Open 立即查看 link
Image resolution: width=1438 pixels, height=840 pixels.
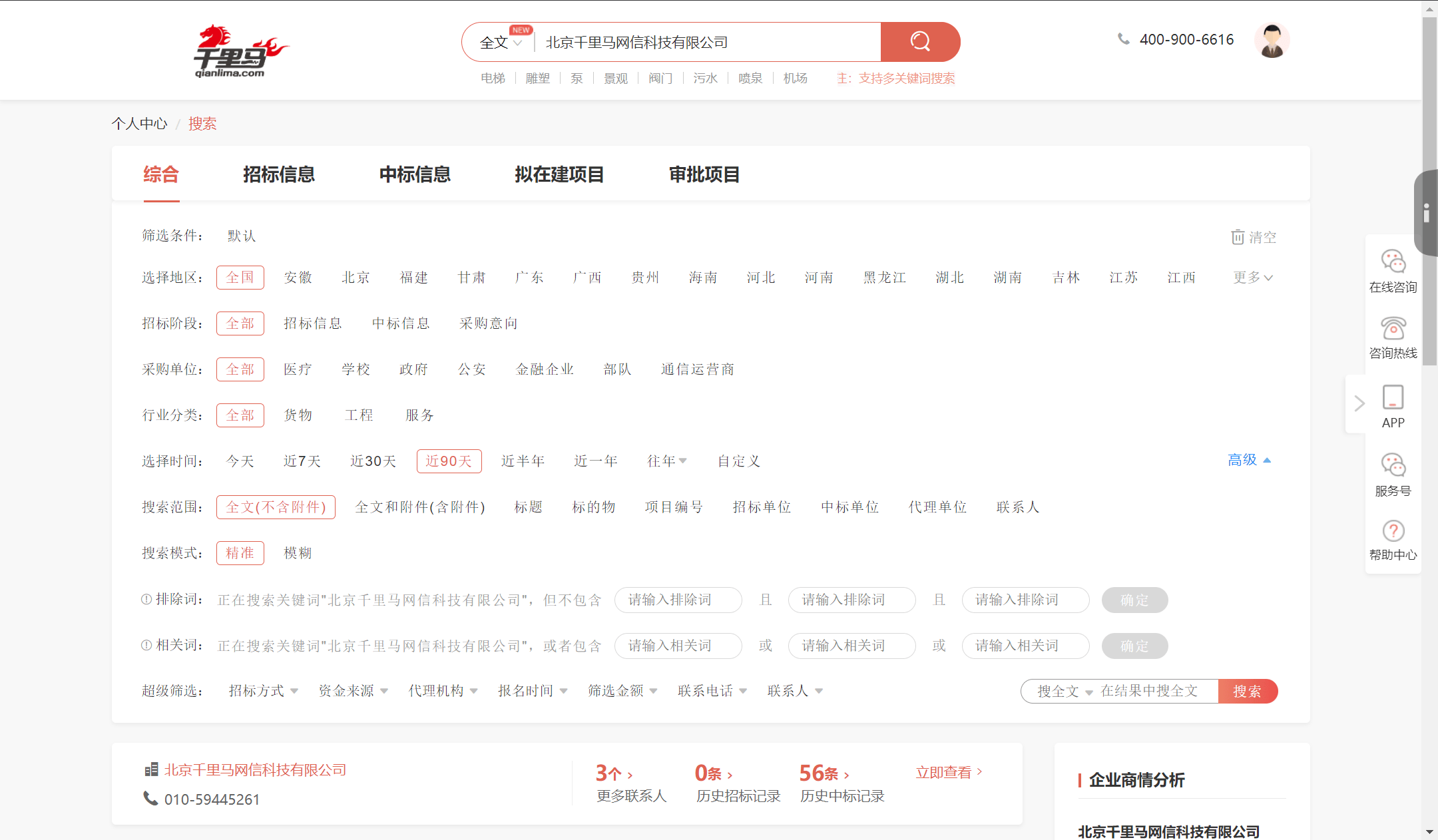pos(949,772)
